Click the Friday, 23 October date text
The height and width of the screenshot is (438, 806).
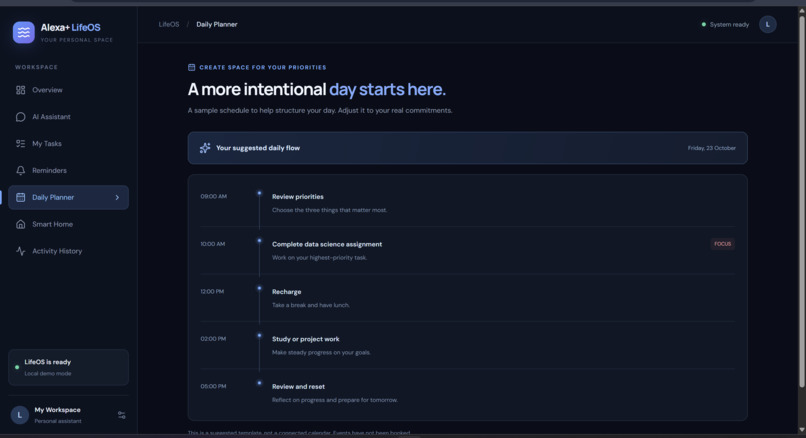click(x=711, y=148)
